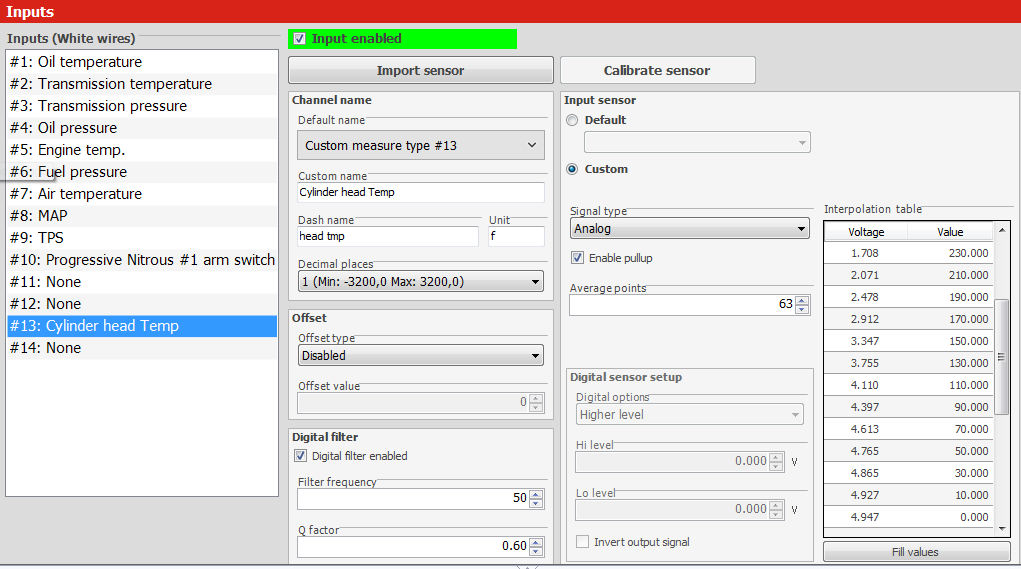The image size is (1021, 569).
Task: Open the Offset type dropdown
Action: (x=421, y=355)
